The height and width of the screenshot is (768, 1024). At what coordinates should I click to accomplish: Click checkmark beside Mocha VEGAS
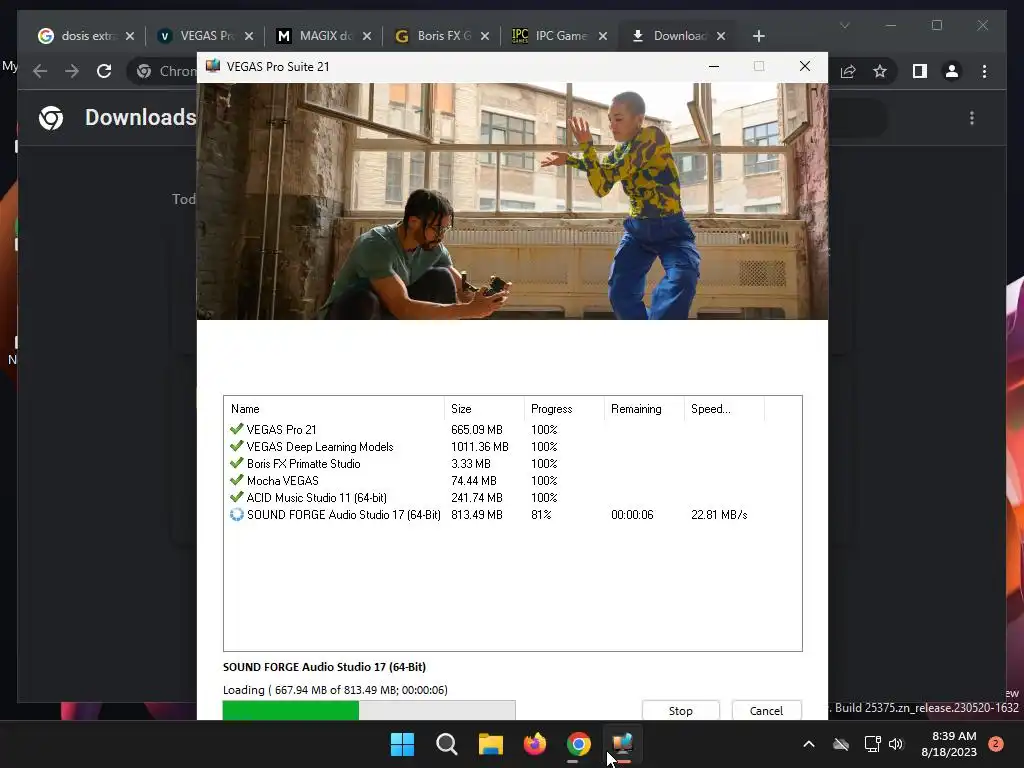236,480
